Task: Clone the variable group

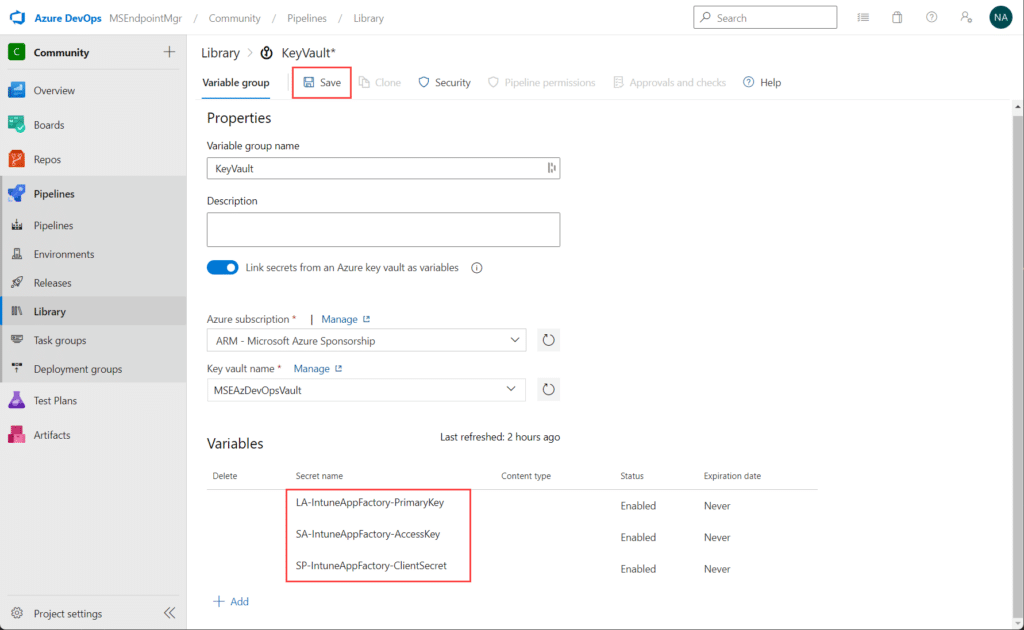Action: coord(379,82)
